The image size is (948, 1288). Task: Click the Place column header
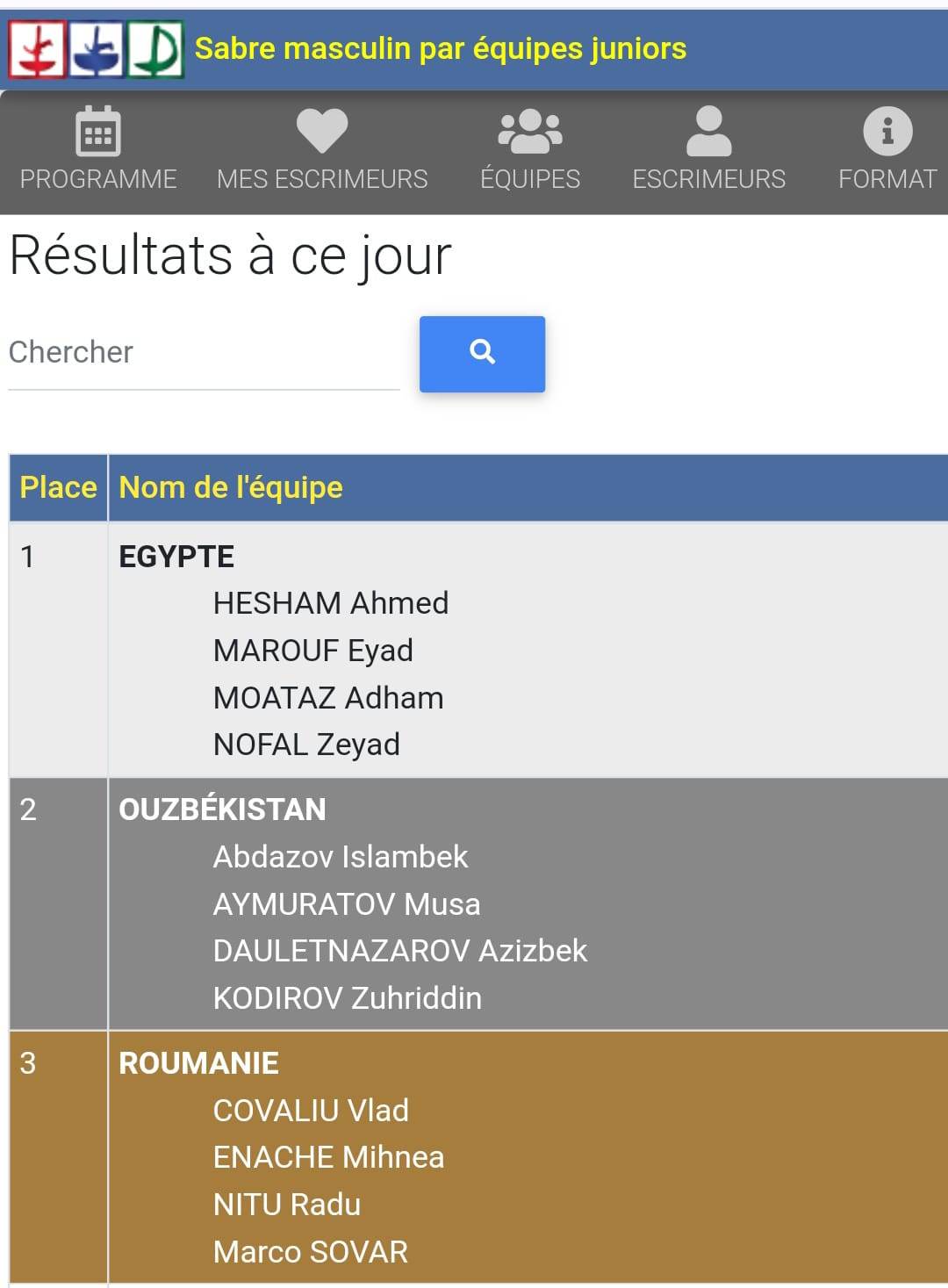[58, 487]
